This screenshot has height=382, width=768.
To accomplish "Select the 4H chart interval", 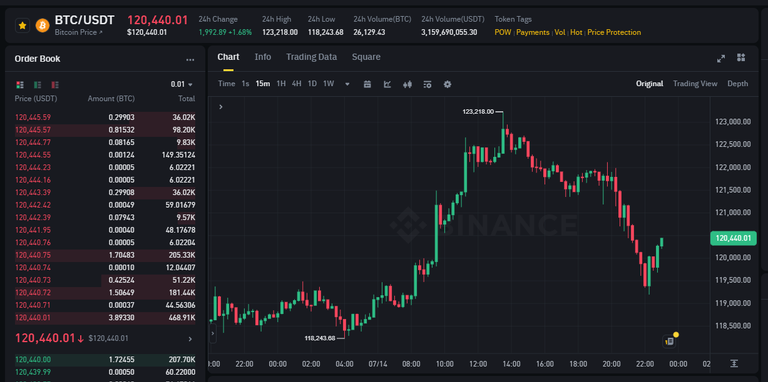I will coord(296,84).
